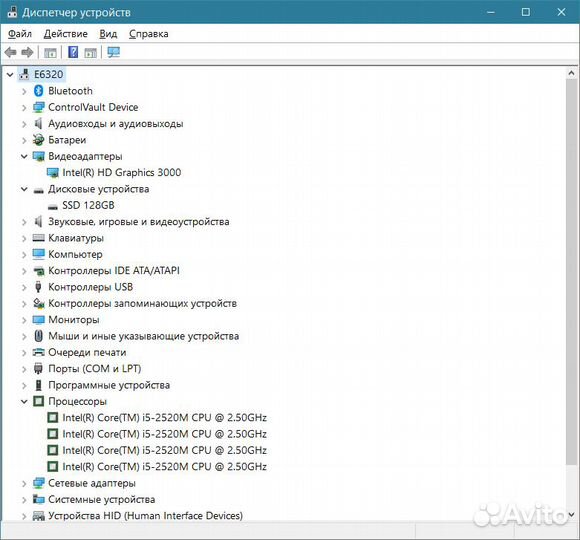Click the speaker icon beside Аудиовходы и аудиовыходы
Screen dimensions: 580x540
[x=38, y=124]
